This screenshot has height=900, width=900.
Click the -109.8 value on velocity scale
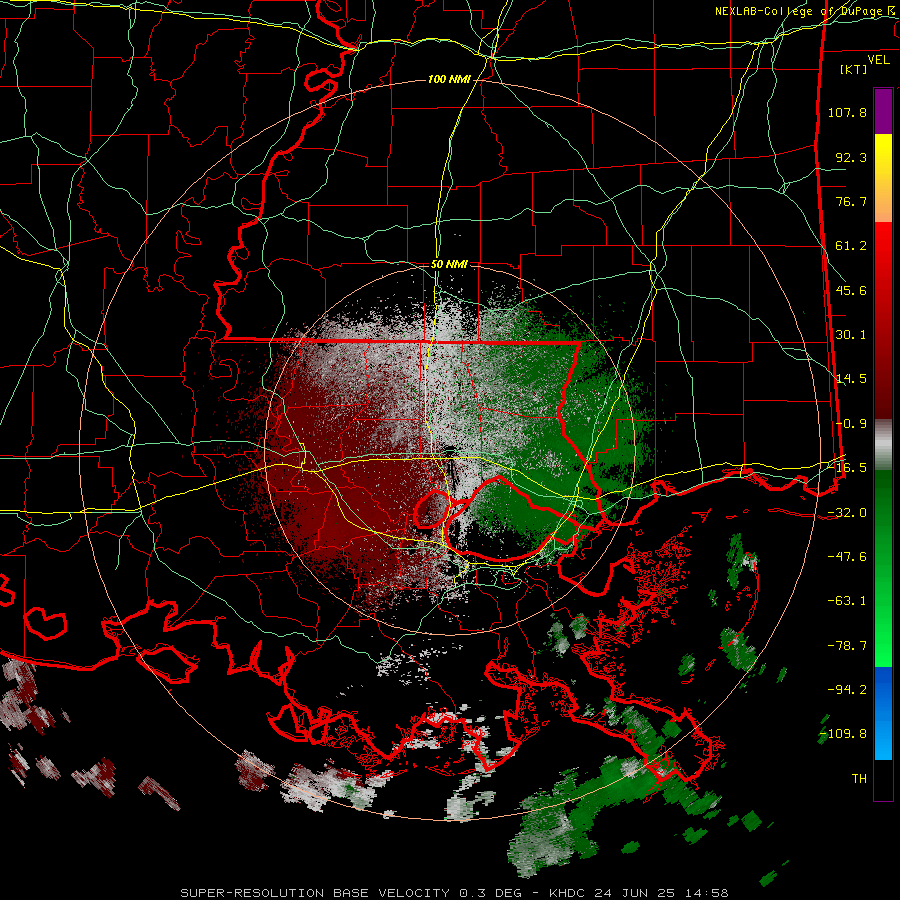(843, 734)
